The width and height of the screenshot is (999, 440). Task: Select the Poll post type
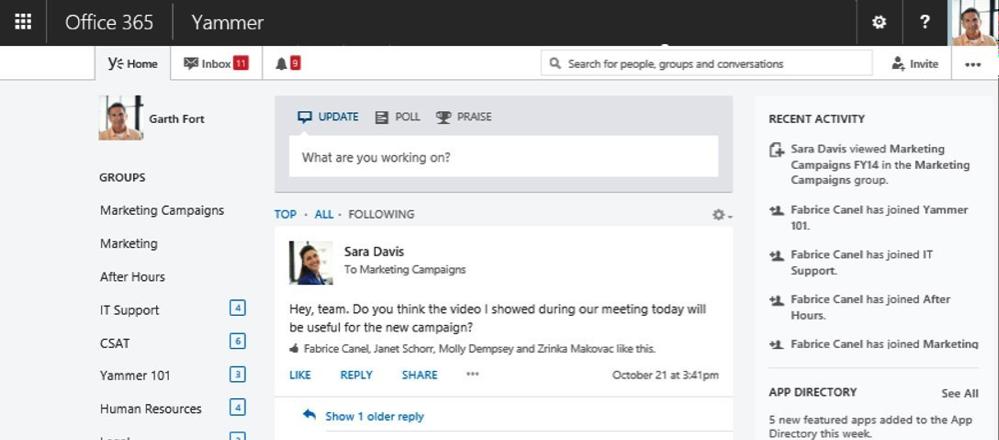point(398,117)
